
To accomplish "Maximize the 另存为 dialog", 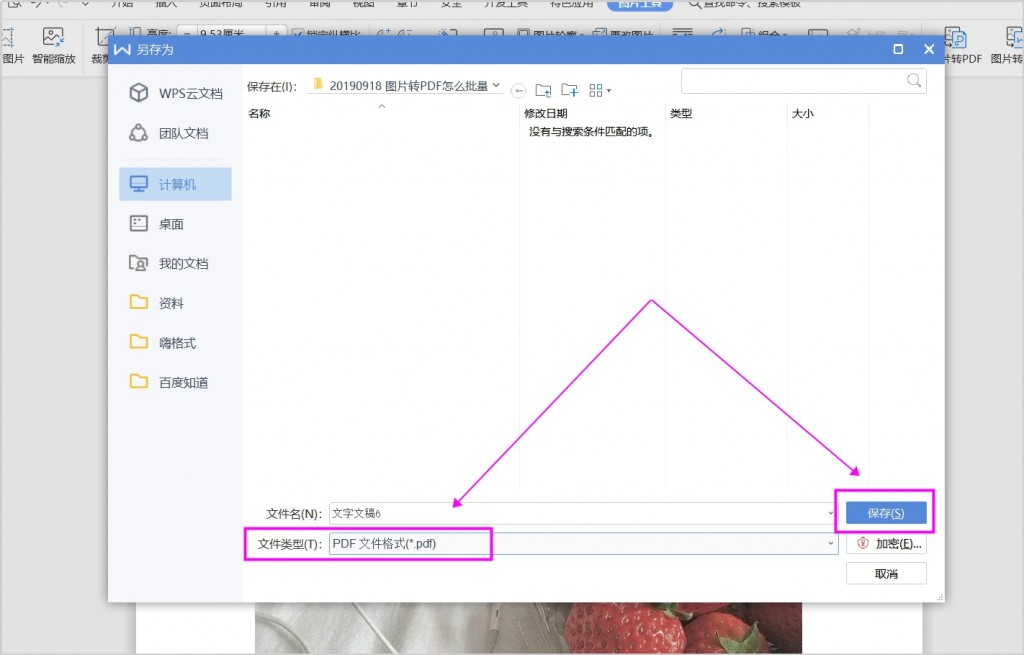I will pos(898,49).
